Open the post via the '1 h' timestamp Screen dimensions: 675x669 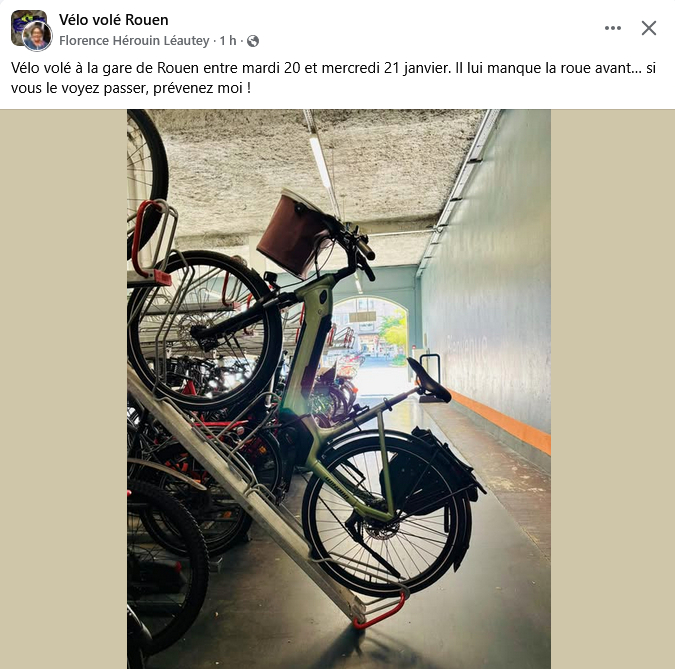228,40
